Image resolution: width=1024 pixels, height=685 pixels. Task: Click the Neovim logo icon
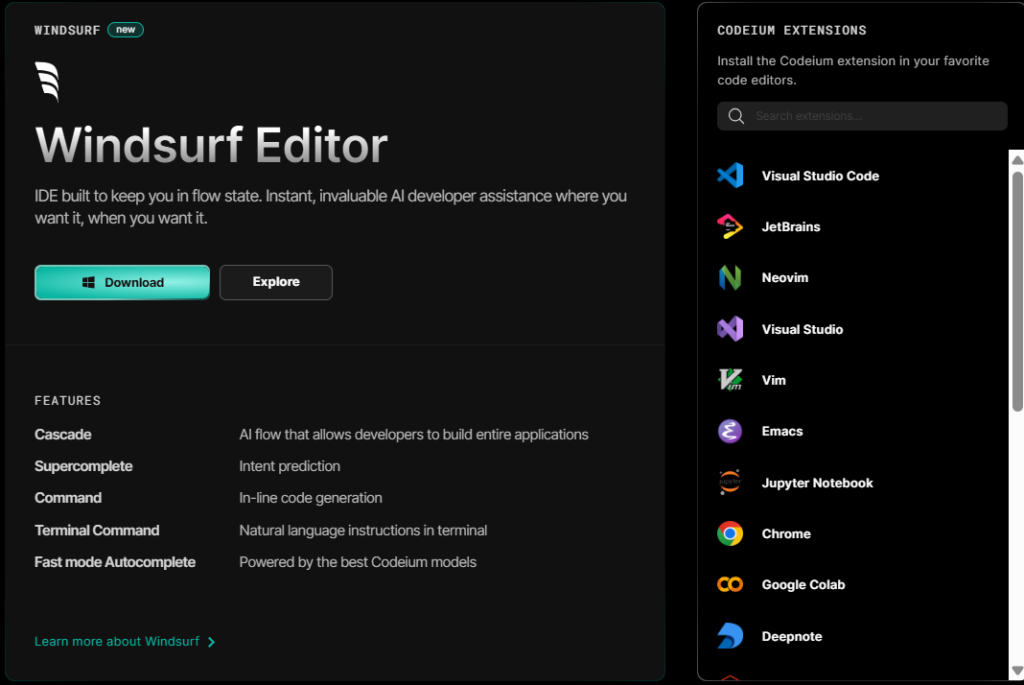(730, 278)
